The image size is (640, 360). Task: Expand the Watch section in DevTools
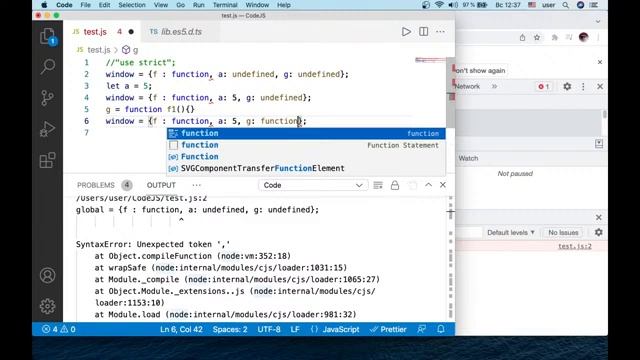pos(468,158)
